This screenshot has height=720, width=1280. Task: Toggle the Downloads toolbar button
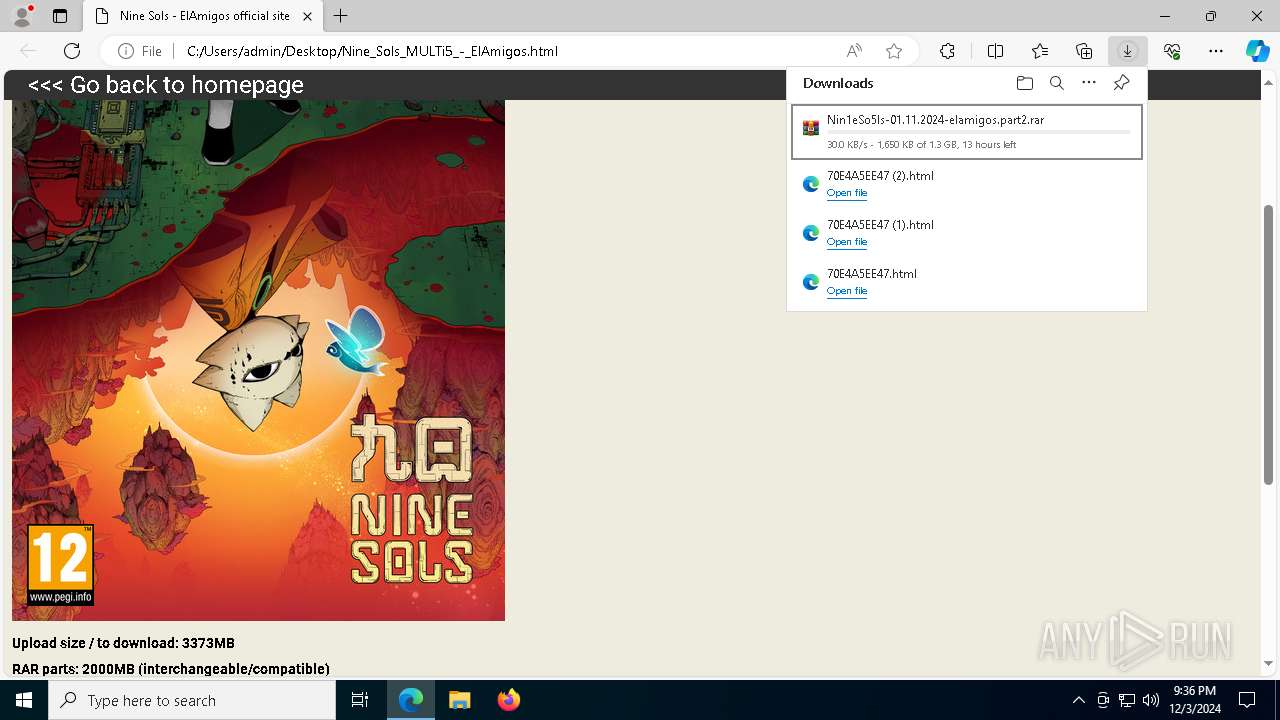tap(1128, 51)
